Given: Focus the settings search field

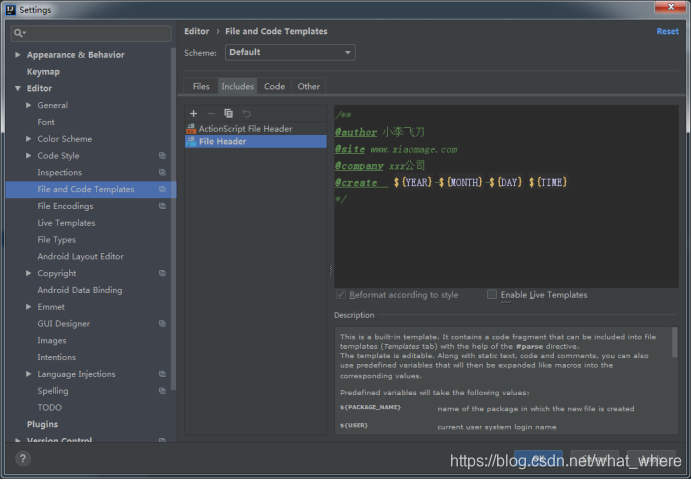Looking at the screenshot, I should [91, 33].
